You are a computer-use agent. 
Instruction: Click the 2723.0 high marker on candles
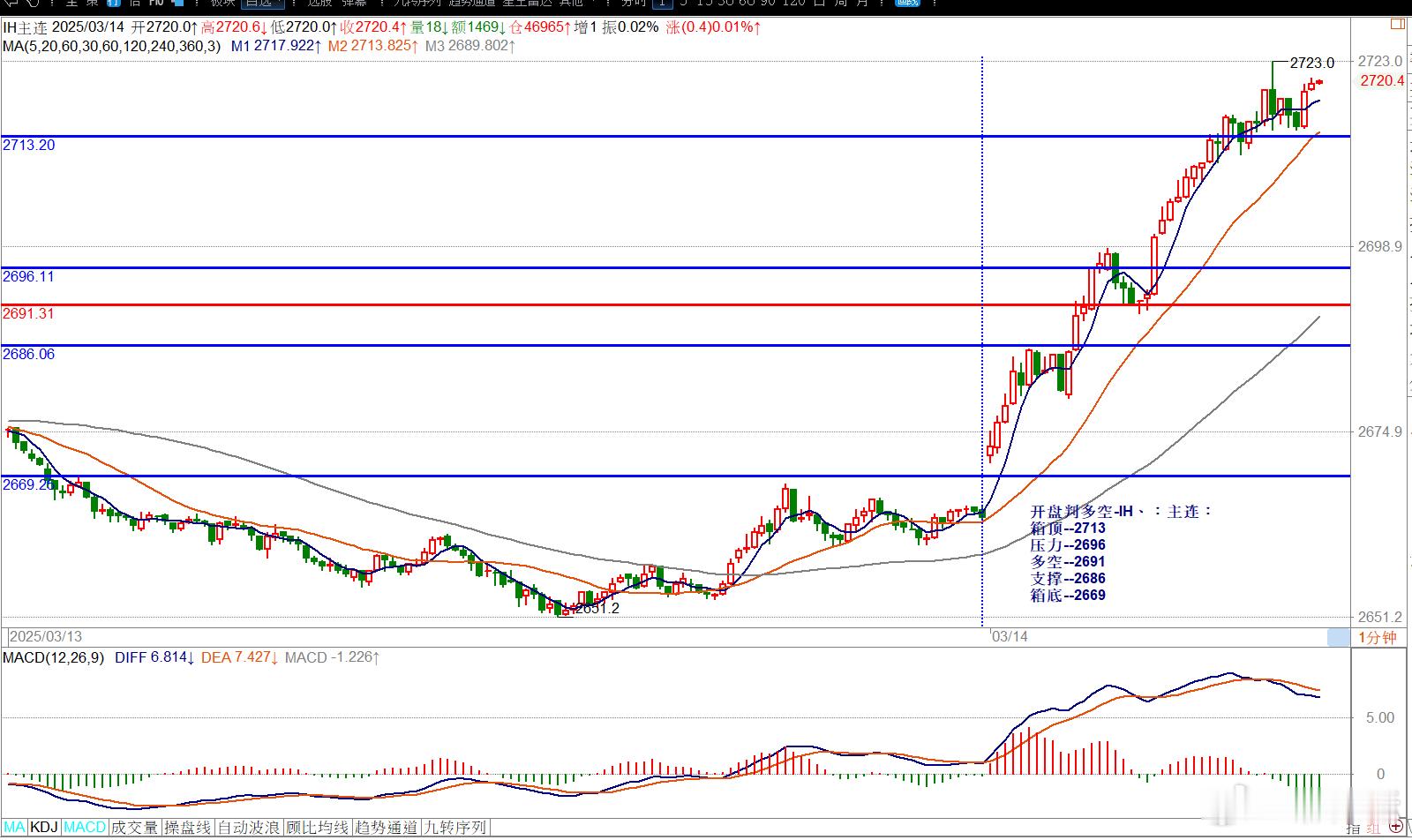[1312, 63]
